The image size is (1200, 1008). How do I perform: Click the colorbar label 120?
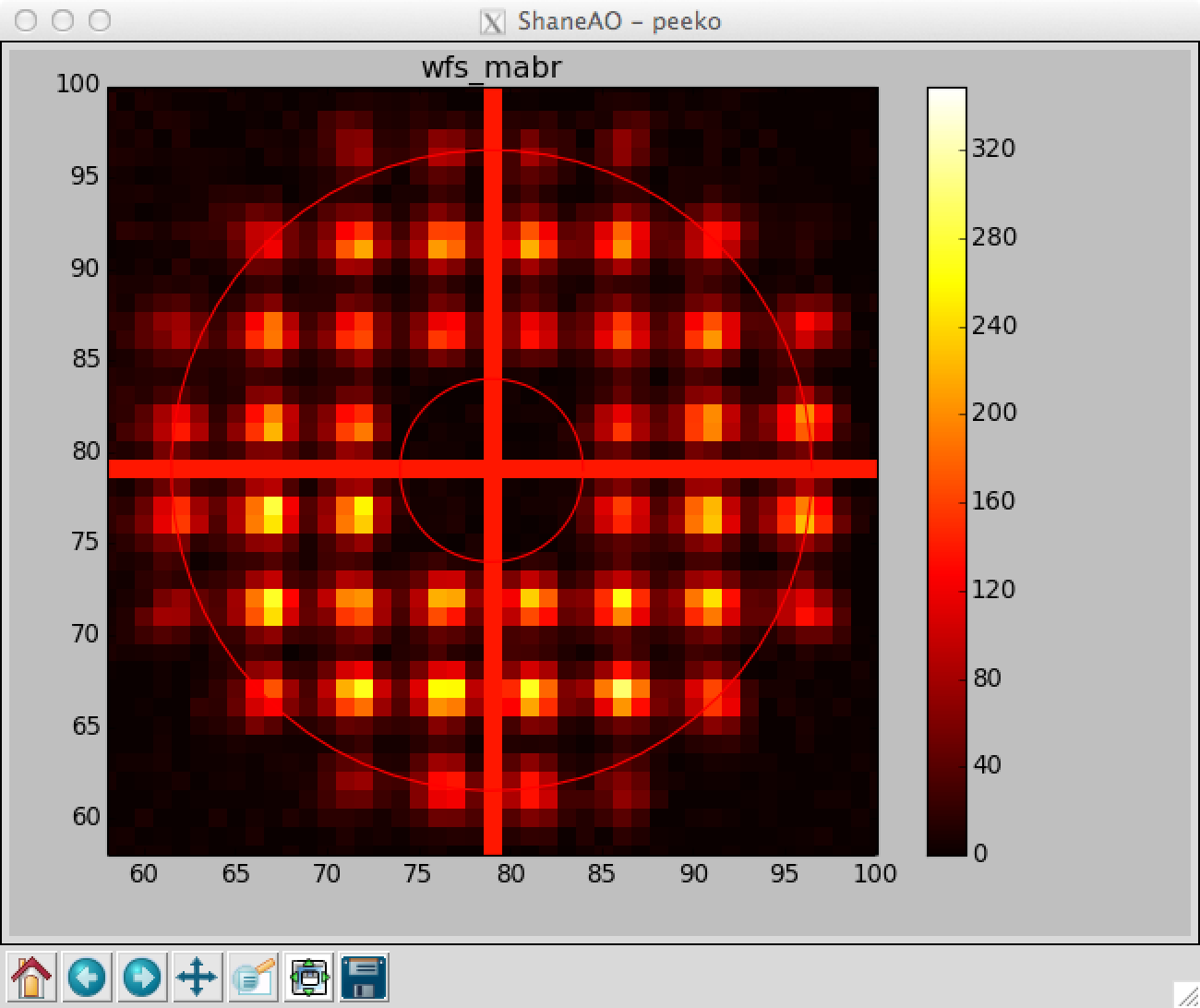pos(993,590)
